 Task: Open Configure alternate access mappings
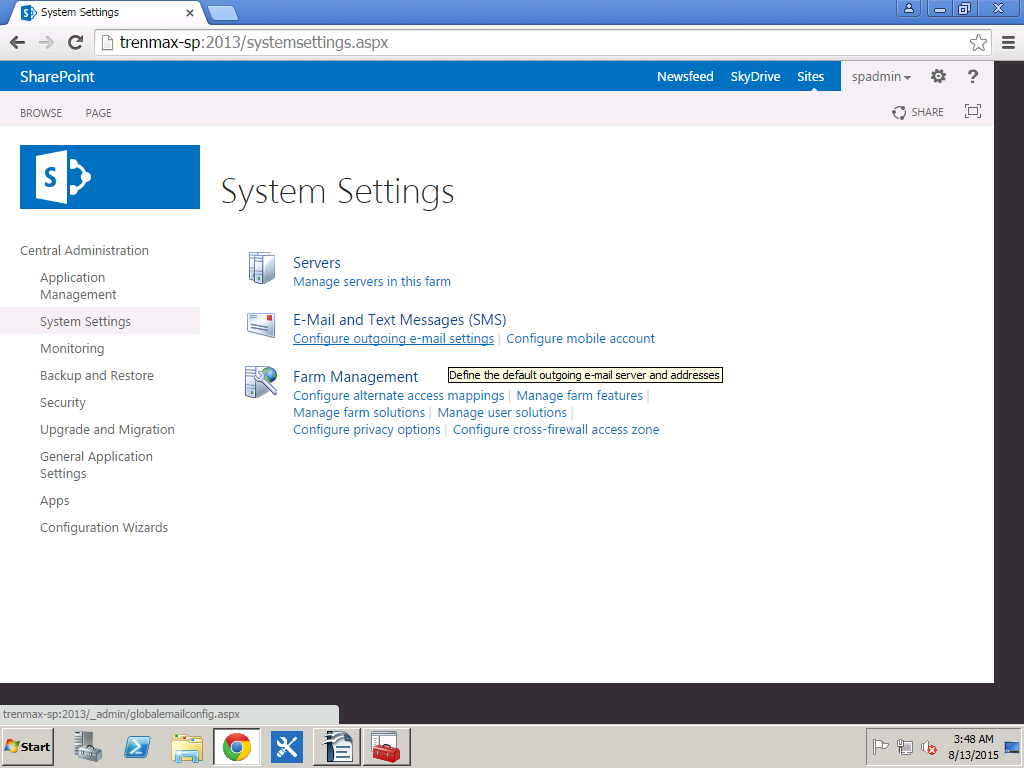(x=398, y=396)
